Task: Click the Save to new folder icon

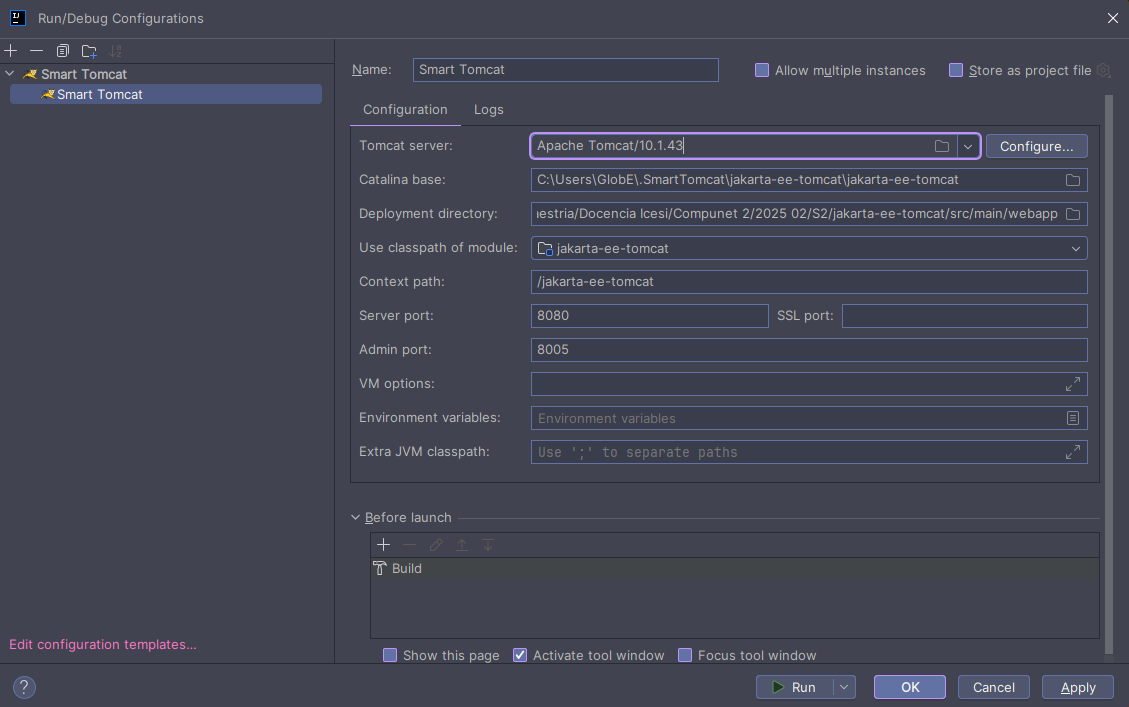Action: (89, 51)
